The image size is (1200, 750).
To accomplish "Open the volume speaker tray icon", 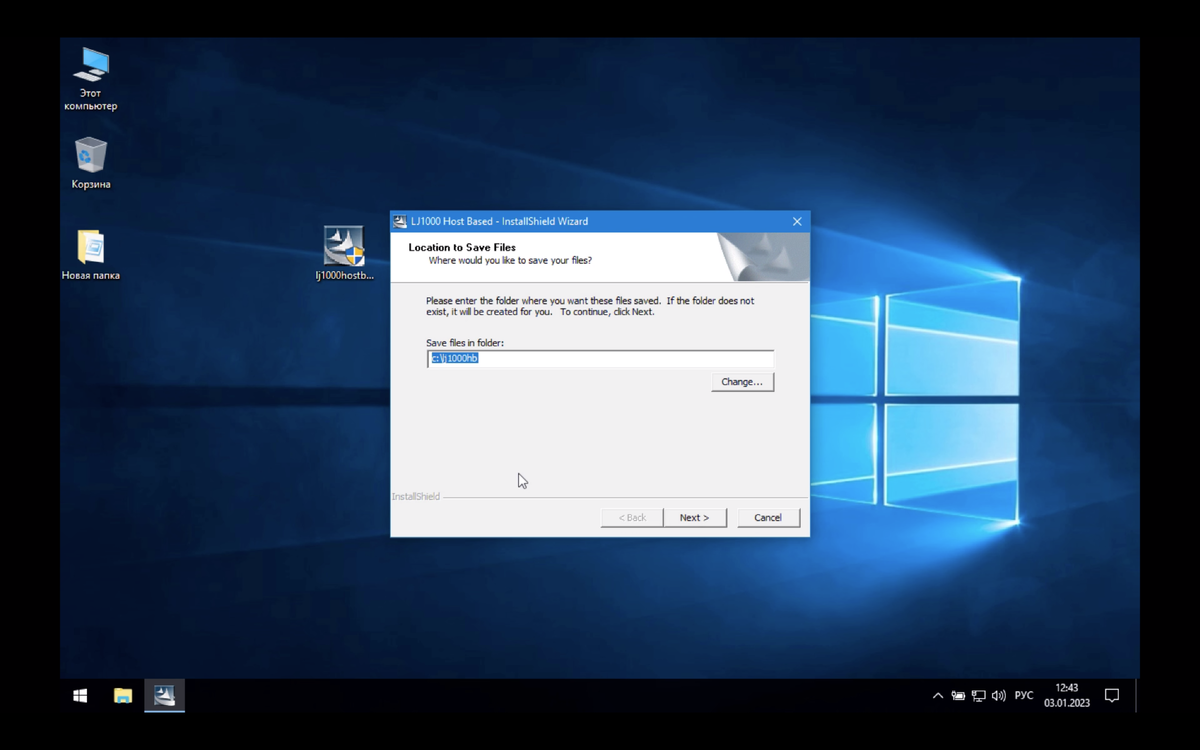I will tap(998, 695).
